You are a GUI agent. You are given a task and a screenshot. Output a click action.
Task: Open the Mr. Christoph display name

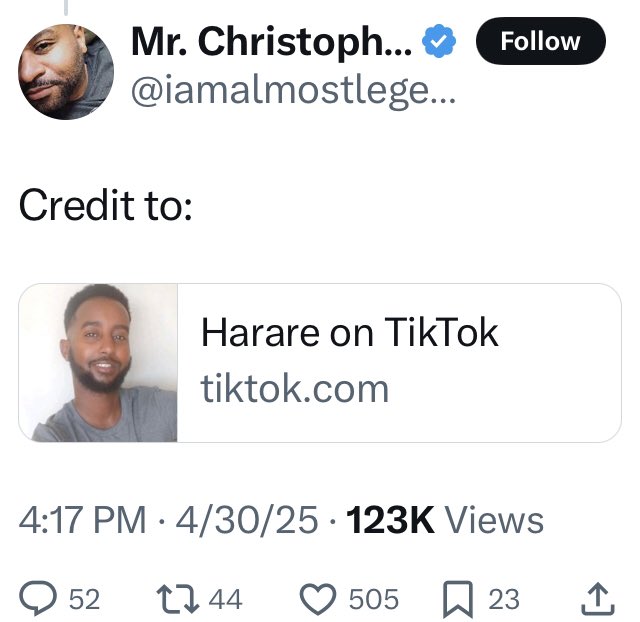click(x=271, y=42)
